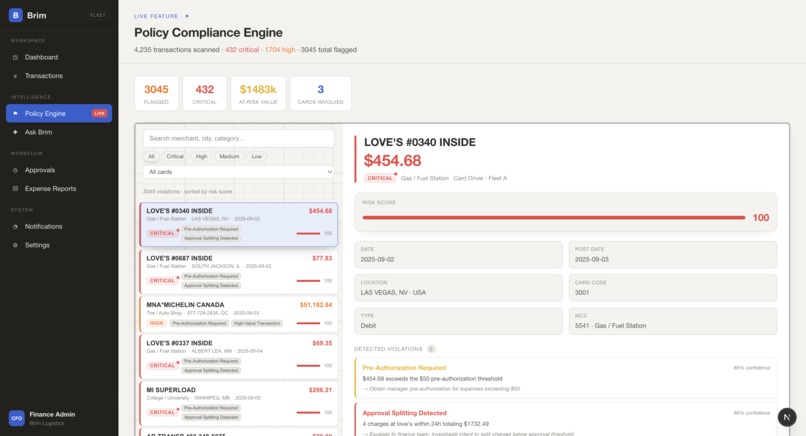
Task: Open the Transactions page
Action: (59, 76)
